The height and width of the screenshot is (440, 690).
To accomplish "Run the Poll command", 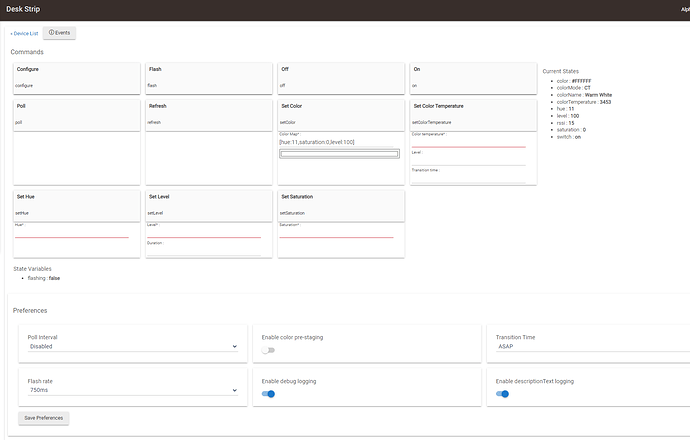I will (x=77, y=115).
